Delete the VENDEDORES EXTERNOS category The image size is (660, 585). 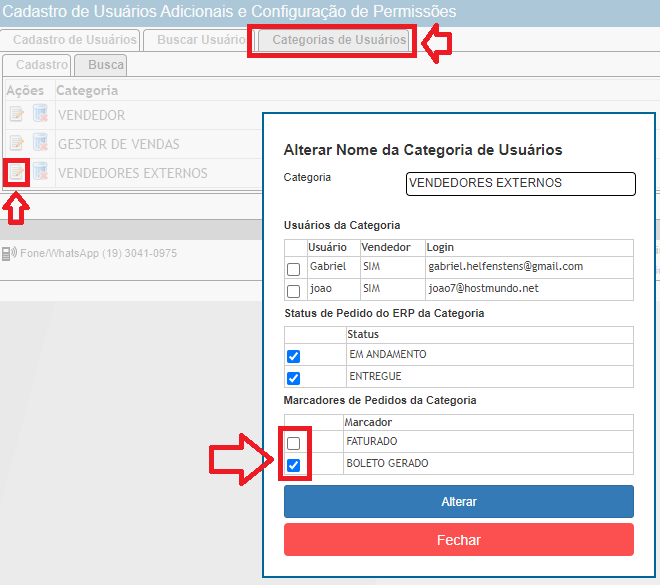point(40,172)
